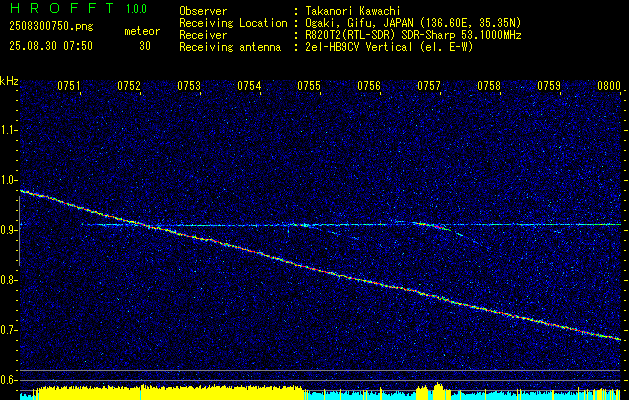629x400 pixels.
Task: Click the 0.6 kHz axis label
Action: pyautogui.click(x=7, y=380)
